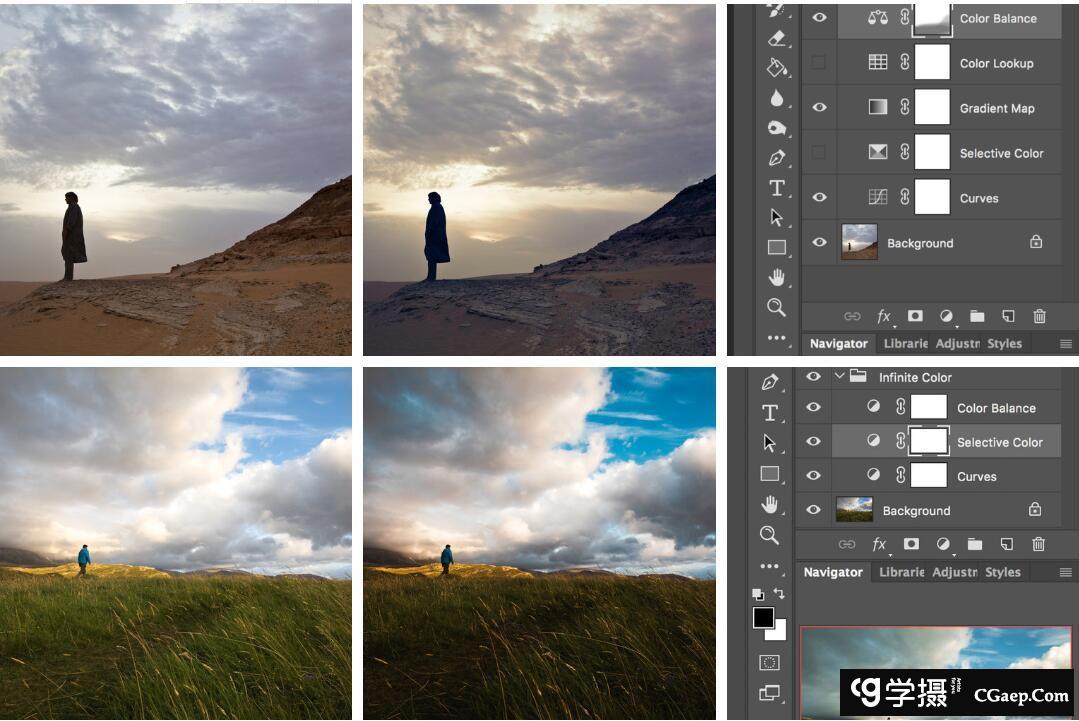Click the Quick Mask mode icon
This screenshot has height=721, width=1079.
769,662
